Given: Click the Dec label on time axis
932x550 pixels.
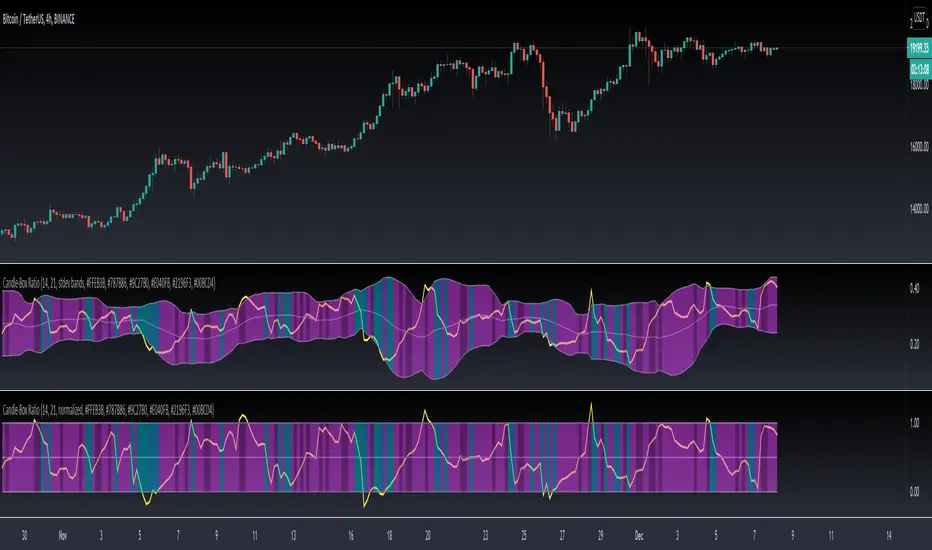Looking at the screenshot, I should (639, 536).
